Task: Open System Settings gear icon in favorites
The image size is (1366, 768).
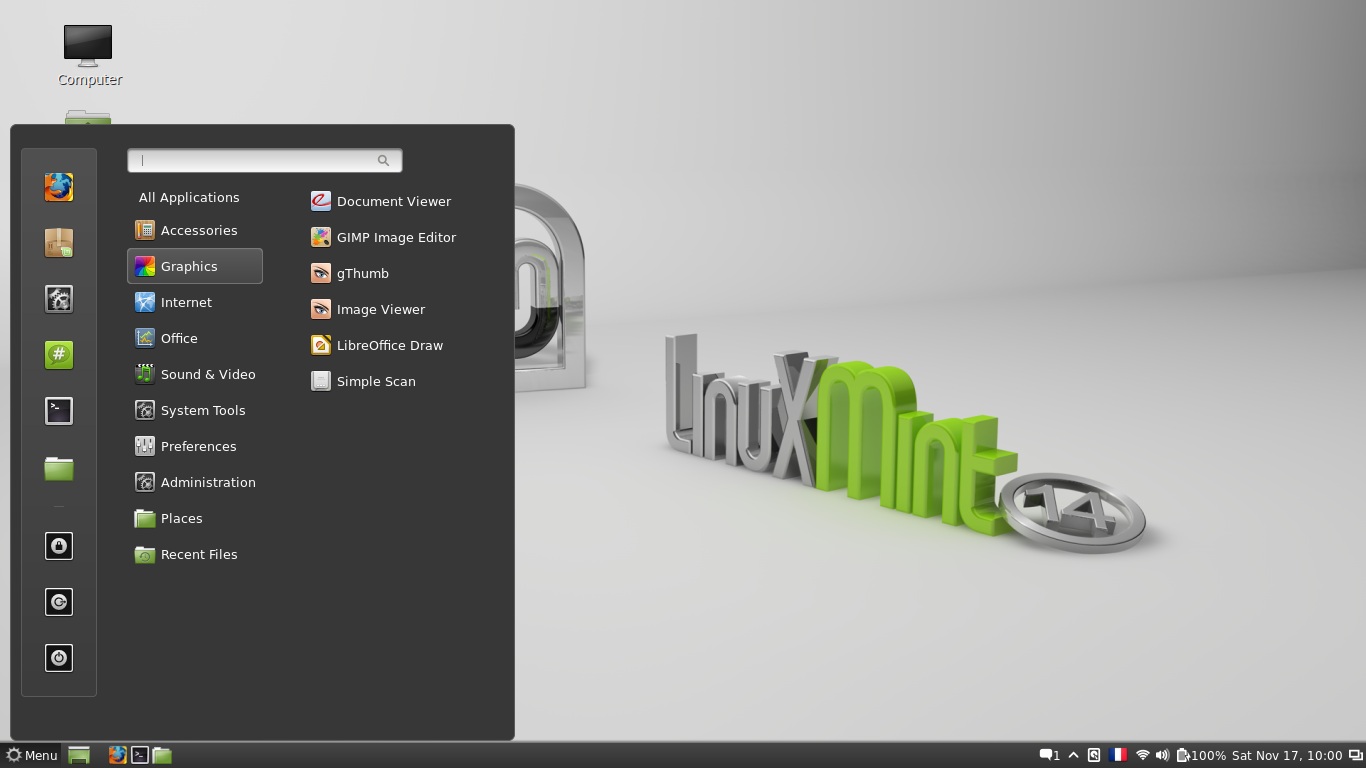Action: [x=59, y=299]
